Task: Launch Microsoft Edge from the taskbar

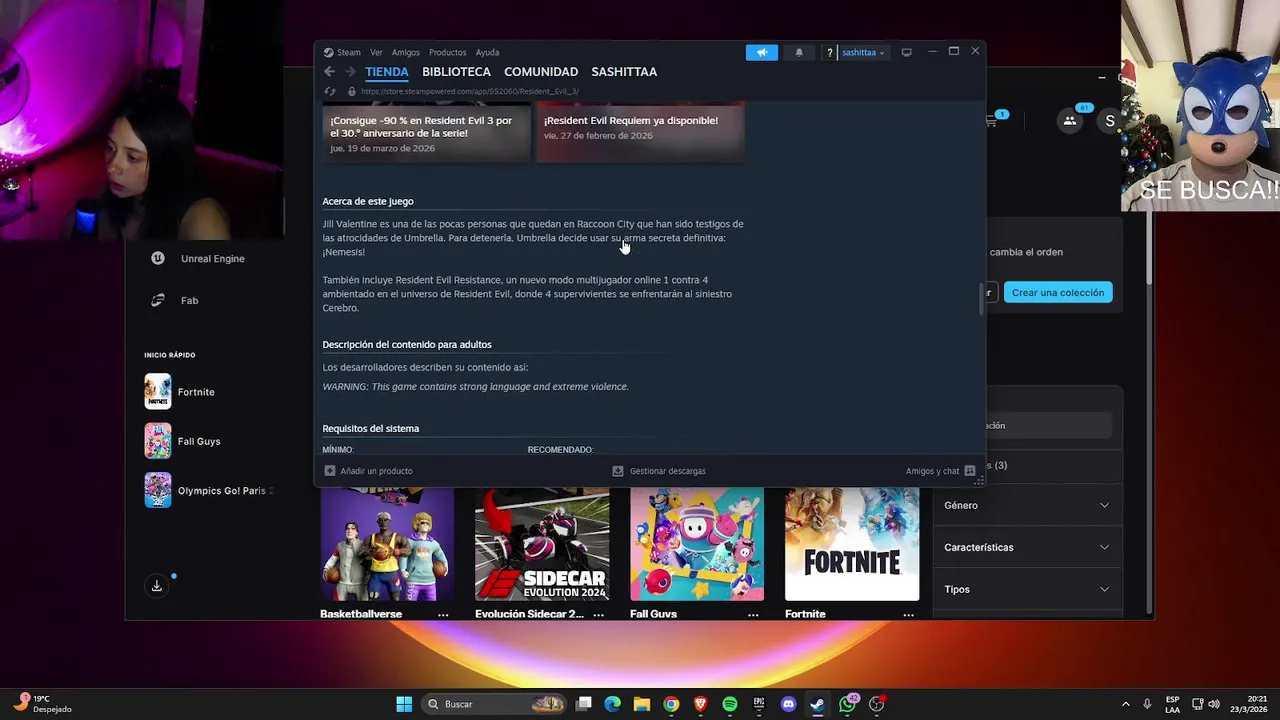Action: (x=613, y=704)
